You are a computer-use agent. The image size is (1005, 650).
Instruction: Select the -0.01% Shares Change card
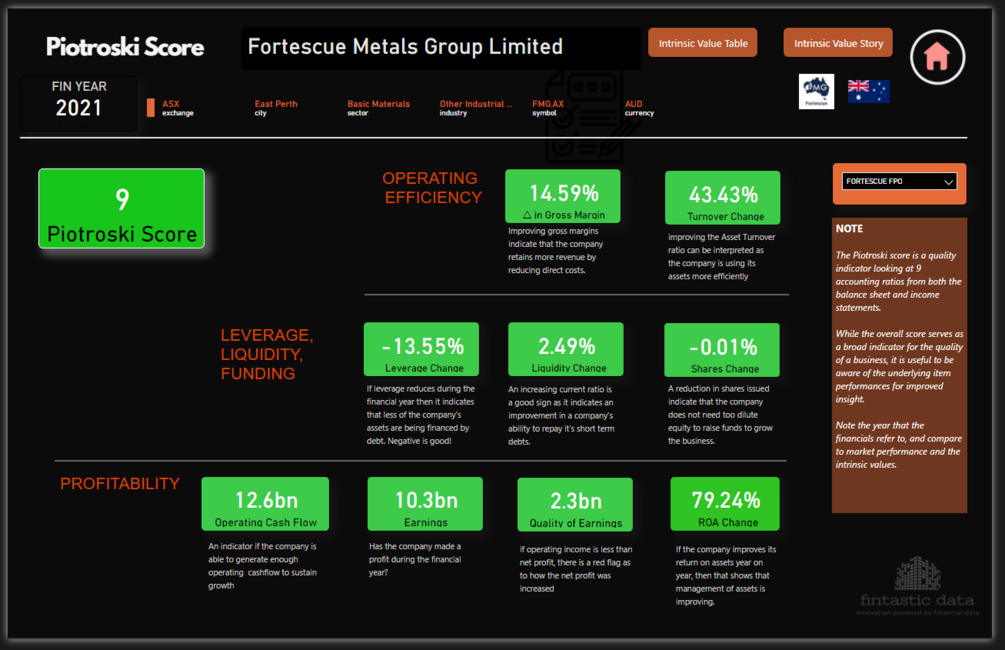(722, 349)
